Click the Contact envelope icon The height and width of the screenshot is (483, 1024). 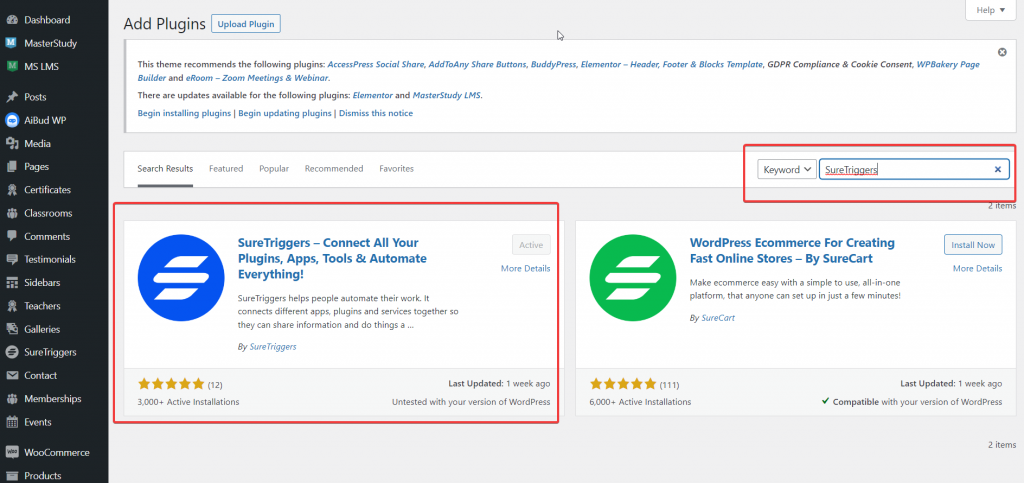[x=12, y=375]
